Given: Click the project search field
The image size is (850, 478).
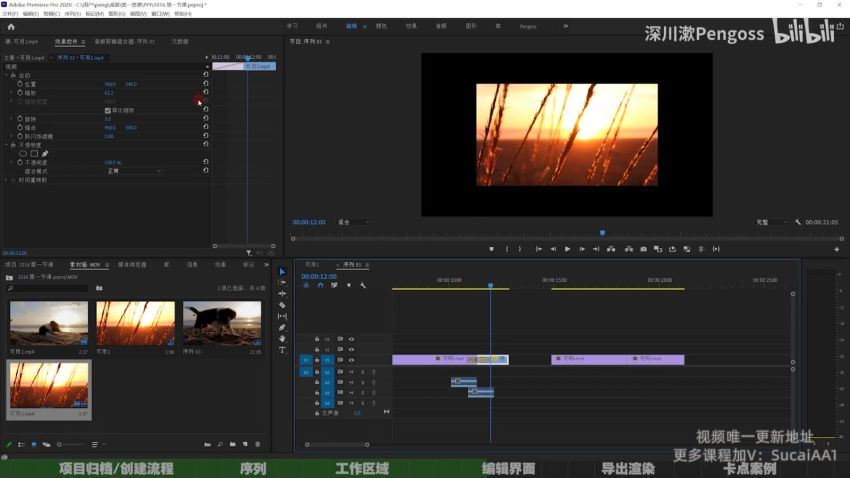Looking at the screenshot, I should click(x=47, y=288).
